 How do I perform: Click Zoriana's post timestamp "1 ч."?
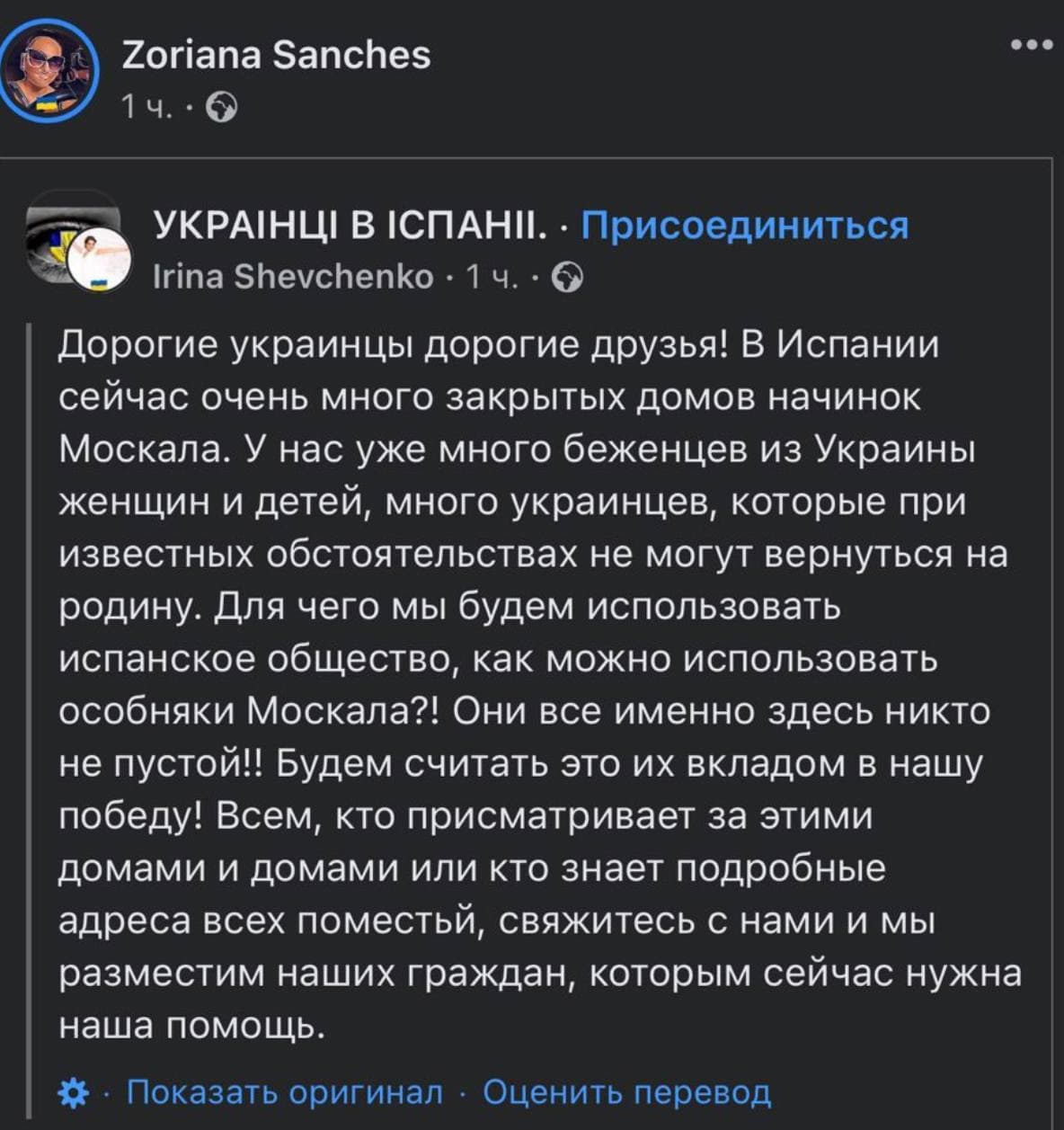146,108
